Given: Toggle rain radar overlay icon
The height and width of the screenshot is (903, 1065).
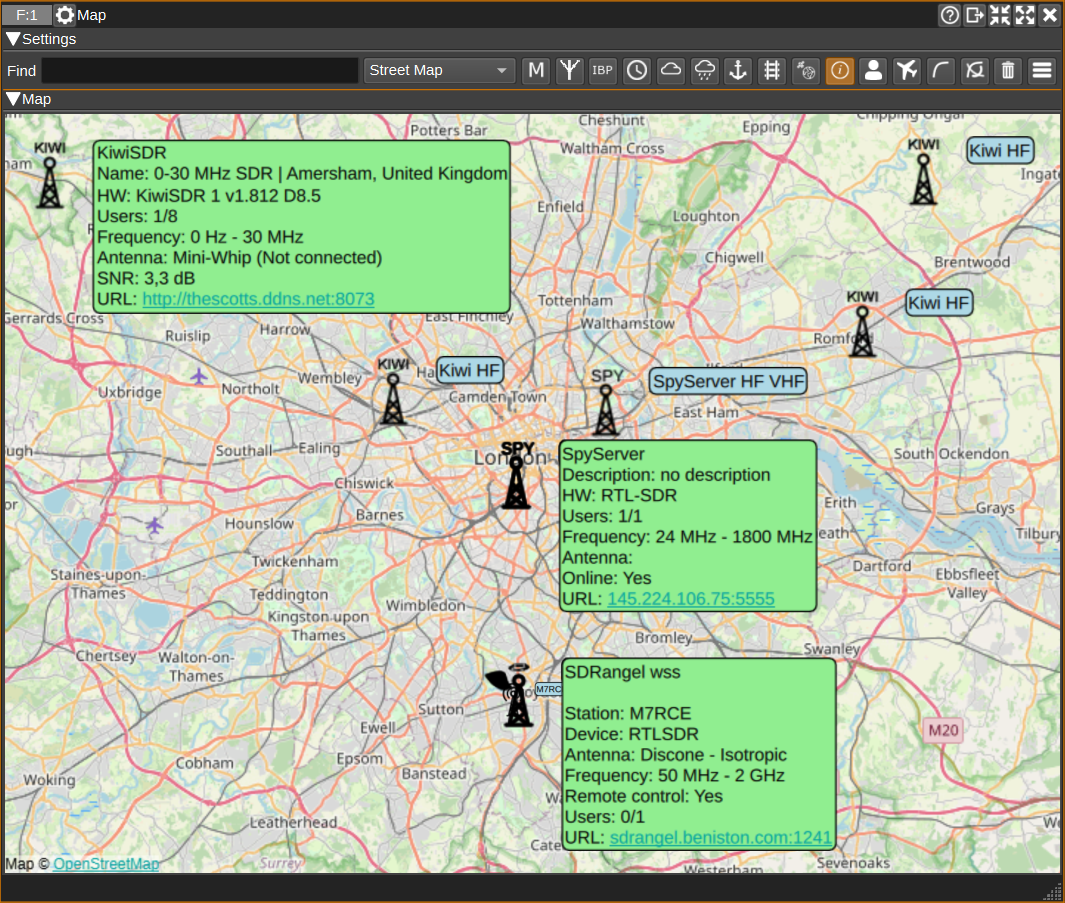Looking at the screenshot, I should point(705,71).
